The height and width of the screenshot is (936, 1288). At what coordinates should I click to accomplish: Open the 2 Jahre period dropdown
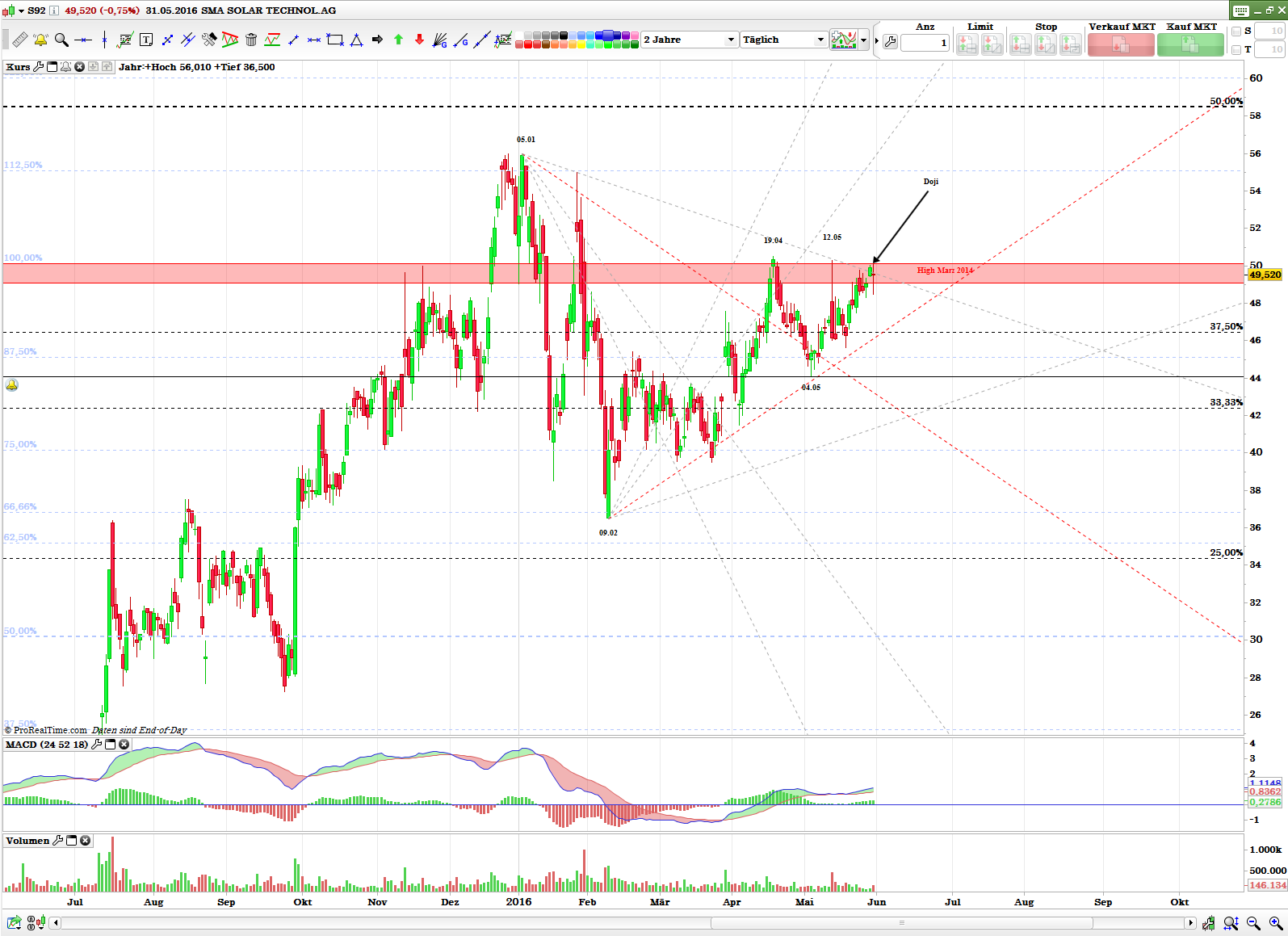tap(690, 40)
